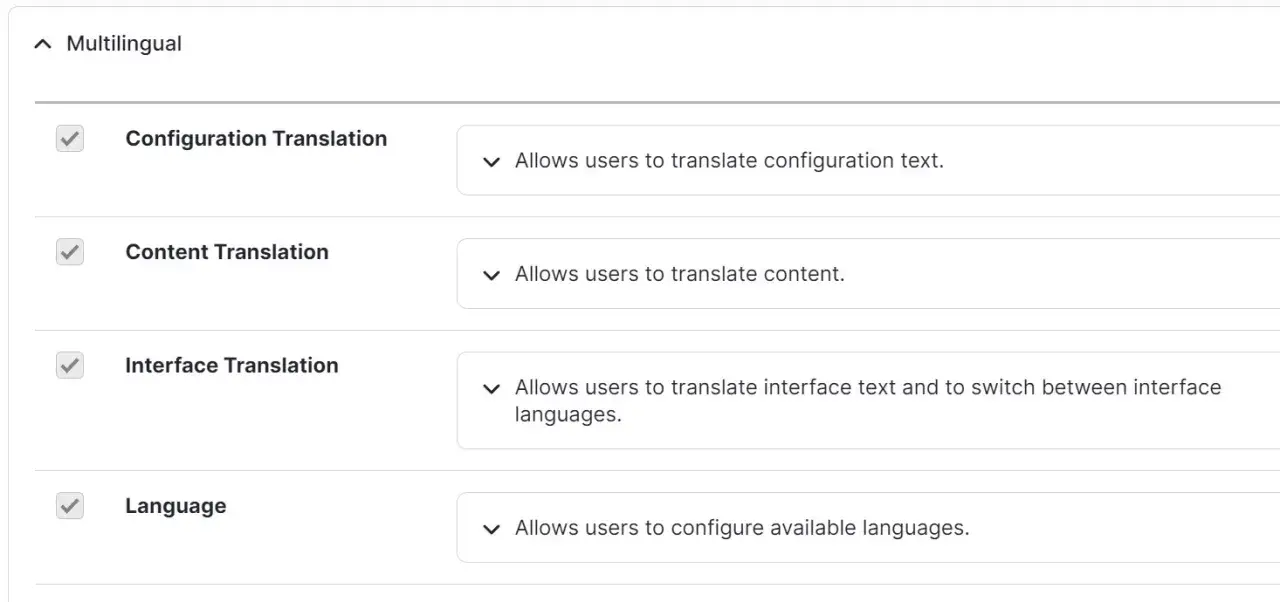This screenshot has width=1280, height=602.
Task: Toggle the Language module checkbox
Action: pos(70,505)
